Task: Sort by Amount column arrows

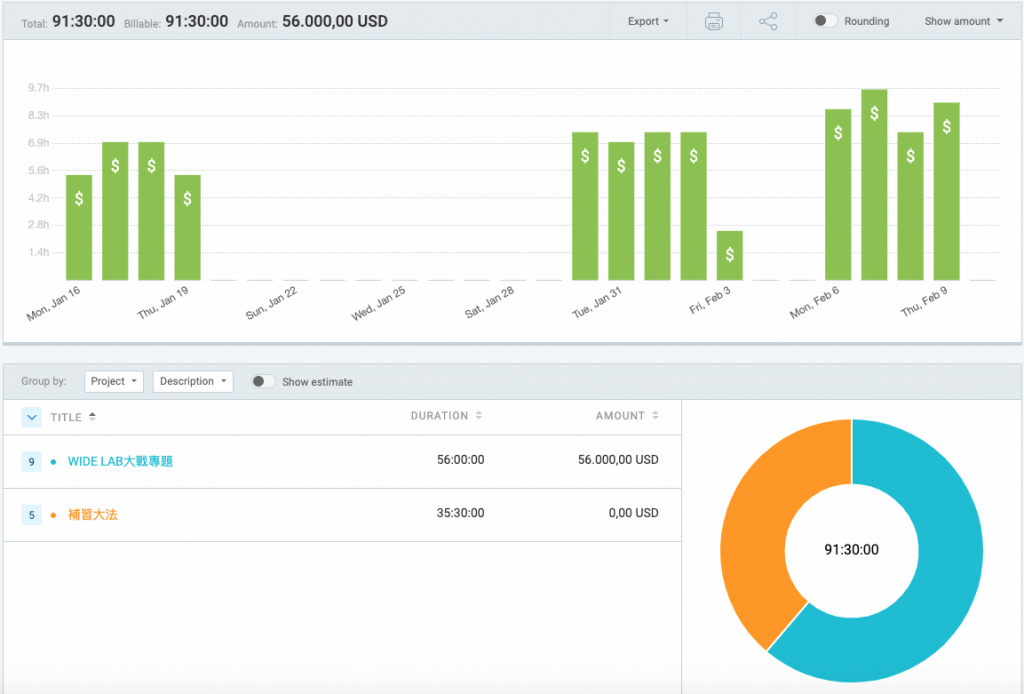Action: pyautogui.click(x=655, y=415)
